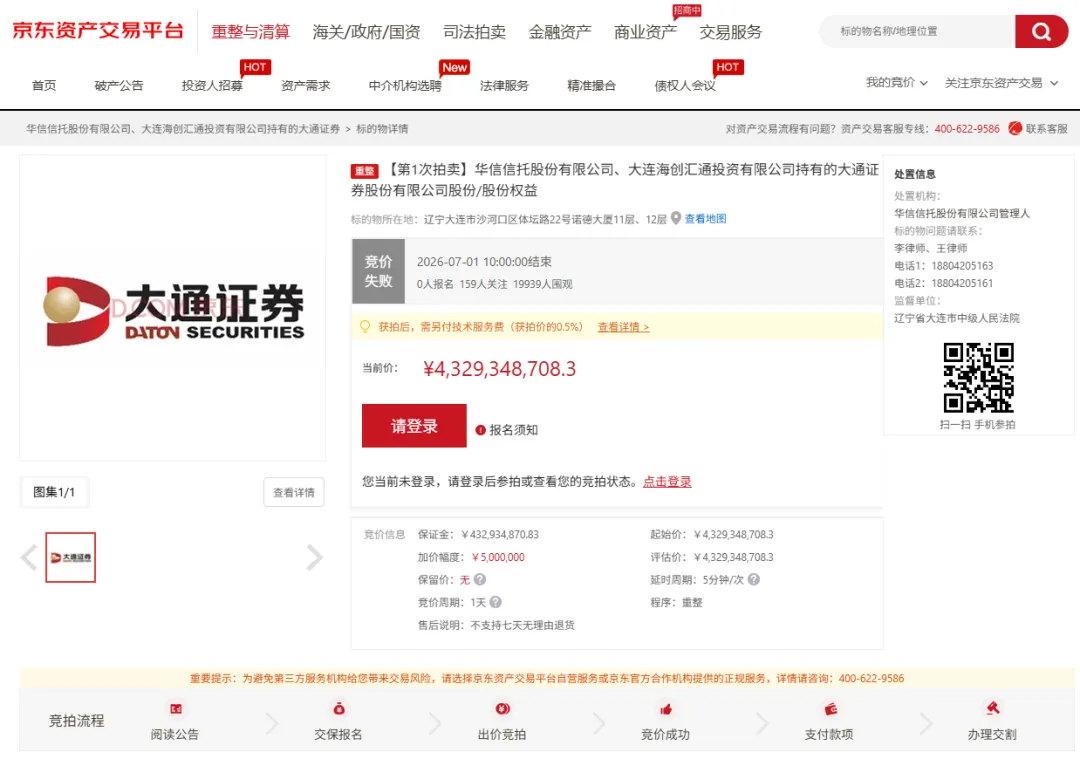The width and height of the screenshot is (1080, 759).
Task: Open the 金融资产 tab
Action: (559, 32)
